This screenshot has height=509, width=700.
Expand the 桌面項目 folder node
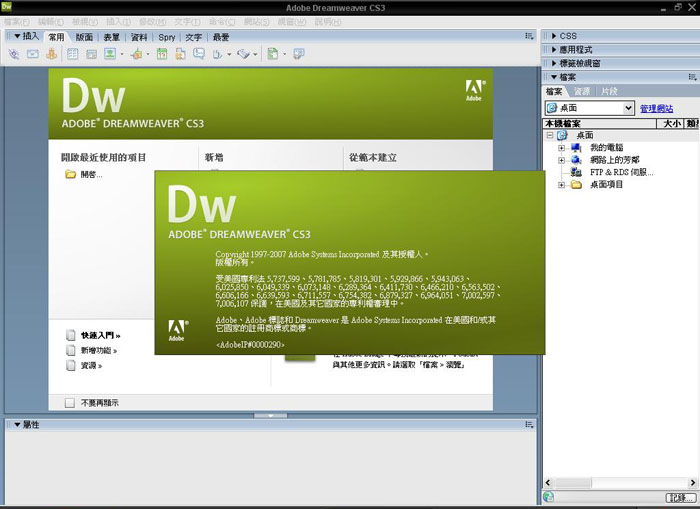click(562, 184)
